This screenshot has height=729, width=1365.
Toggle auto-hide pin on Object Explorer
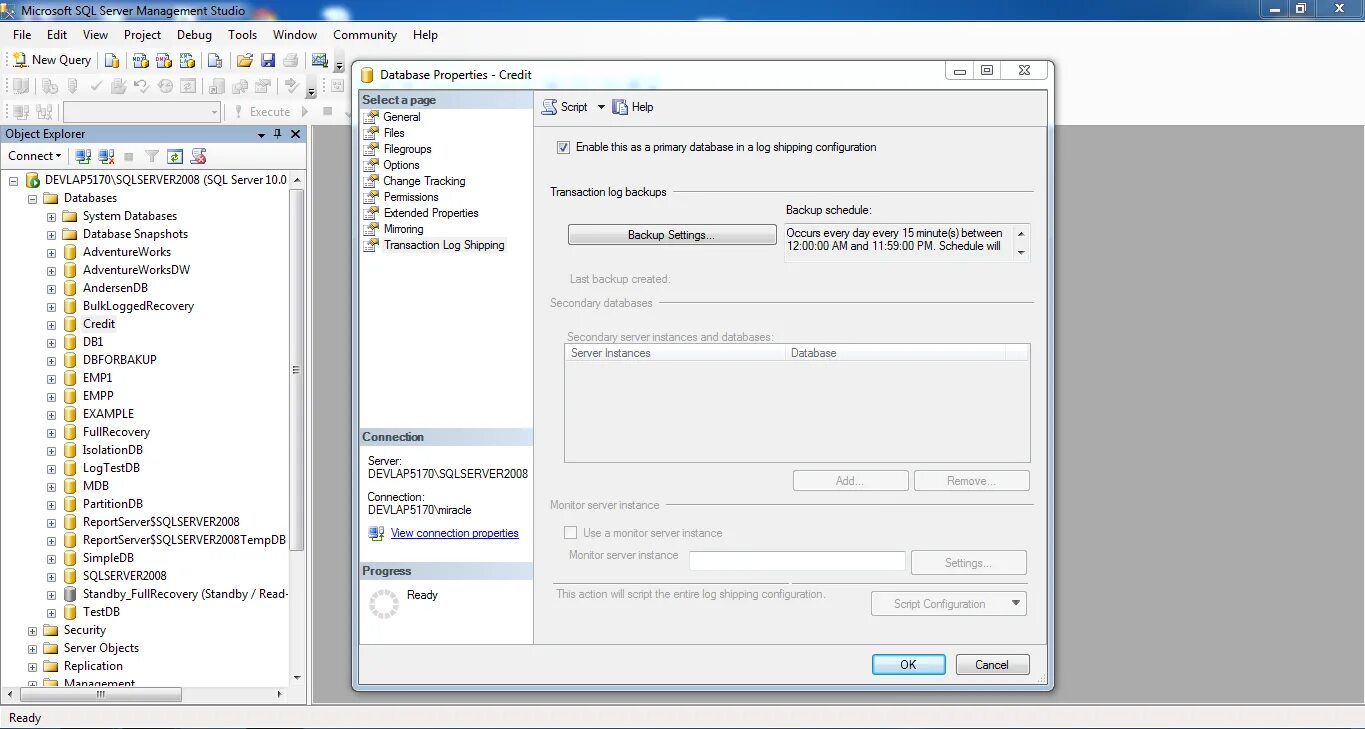[278, 134]
